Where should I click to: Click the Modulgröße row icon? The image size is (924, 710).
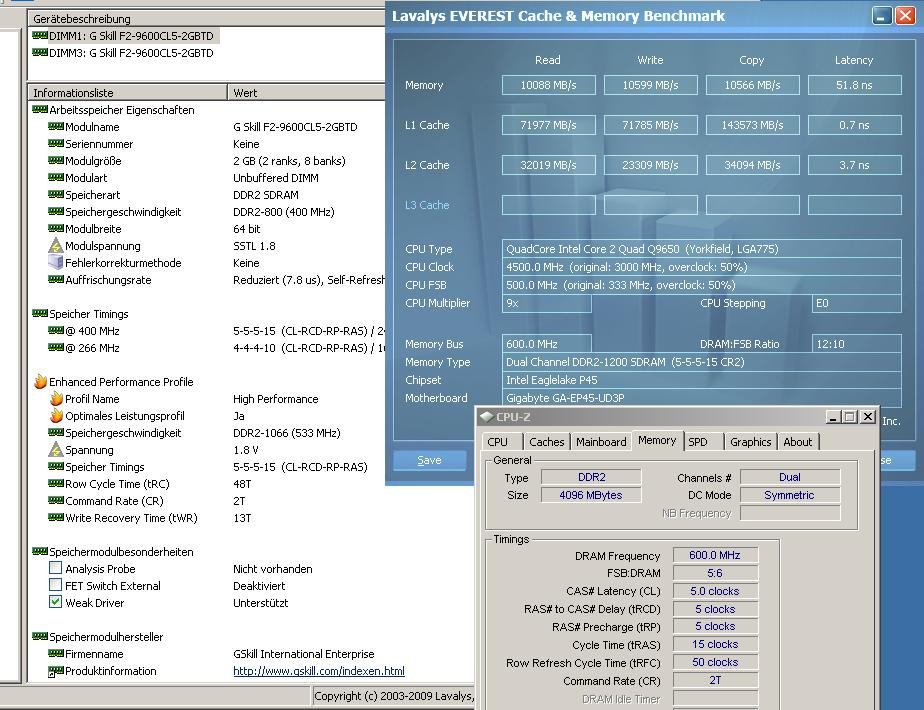tap(55, 161)
